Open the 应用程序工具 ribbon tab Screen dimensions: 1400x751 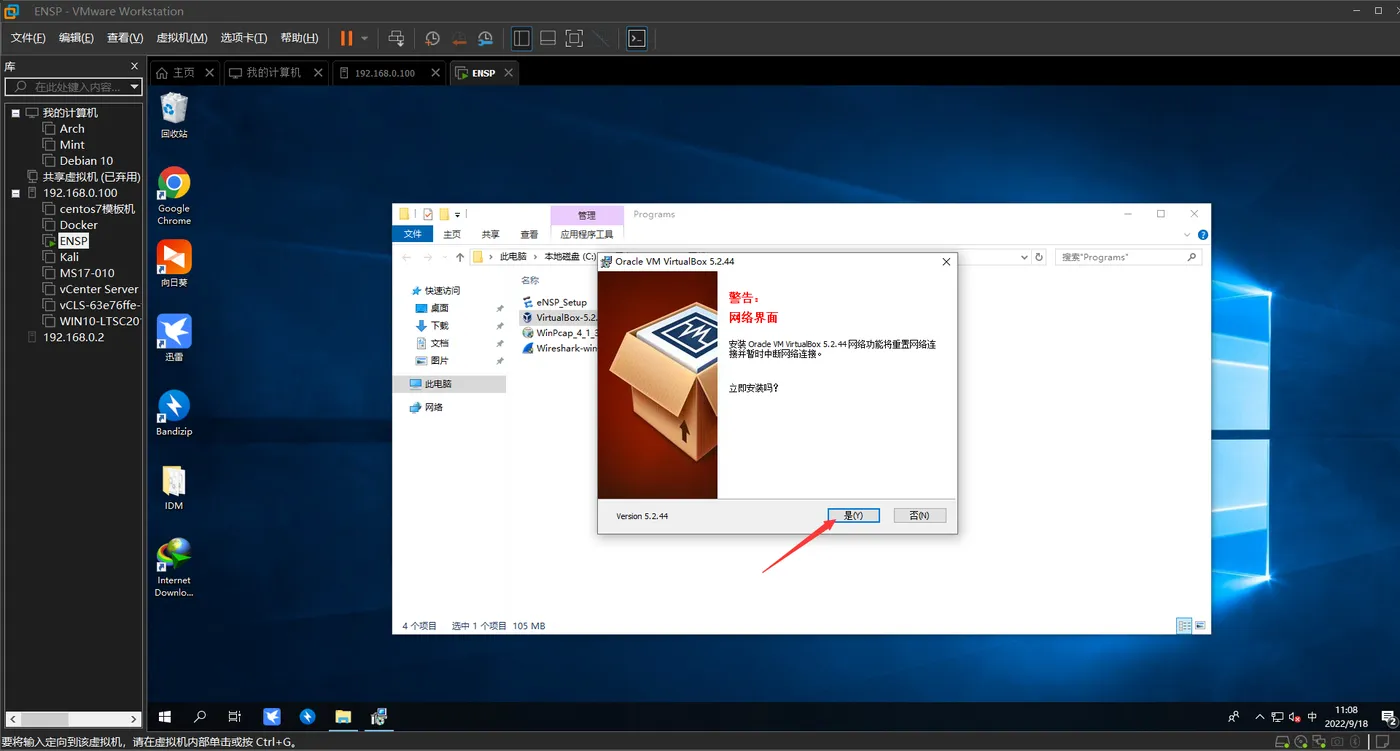point(587,234)
